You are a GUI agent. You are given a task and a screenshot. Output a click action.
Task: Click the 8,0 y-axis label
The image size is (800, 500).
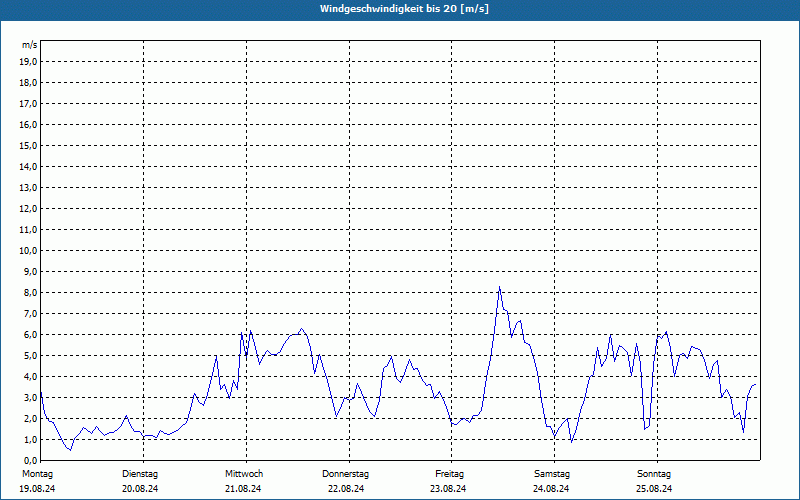(x=30, y=293)
